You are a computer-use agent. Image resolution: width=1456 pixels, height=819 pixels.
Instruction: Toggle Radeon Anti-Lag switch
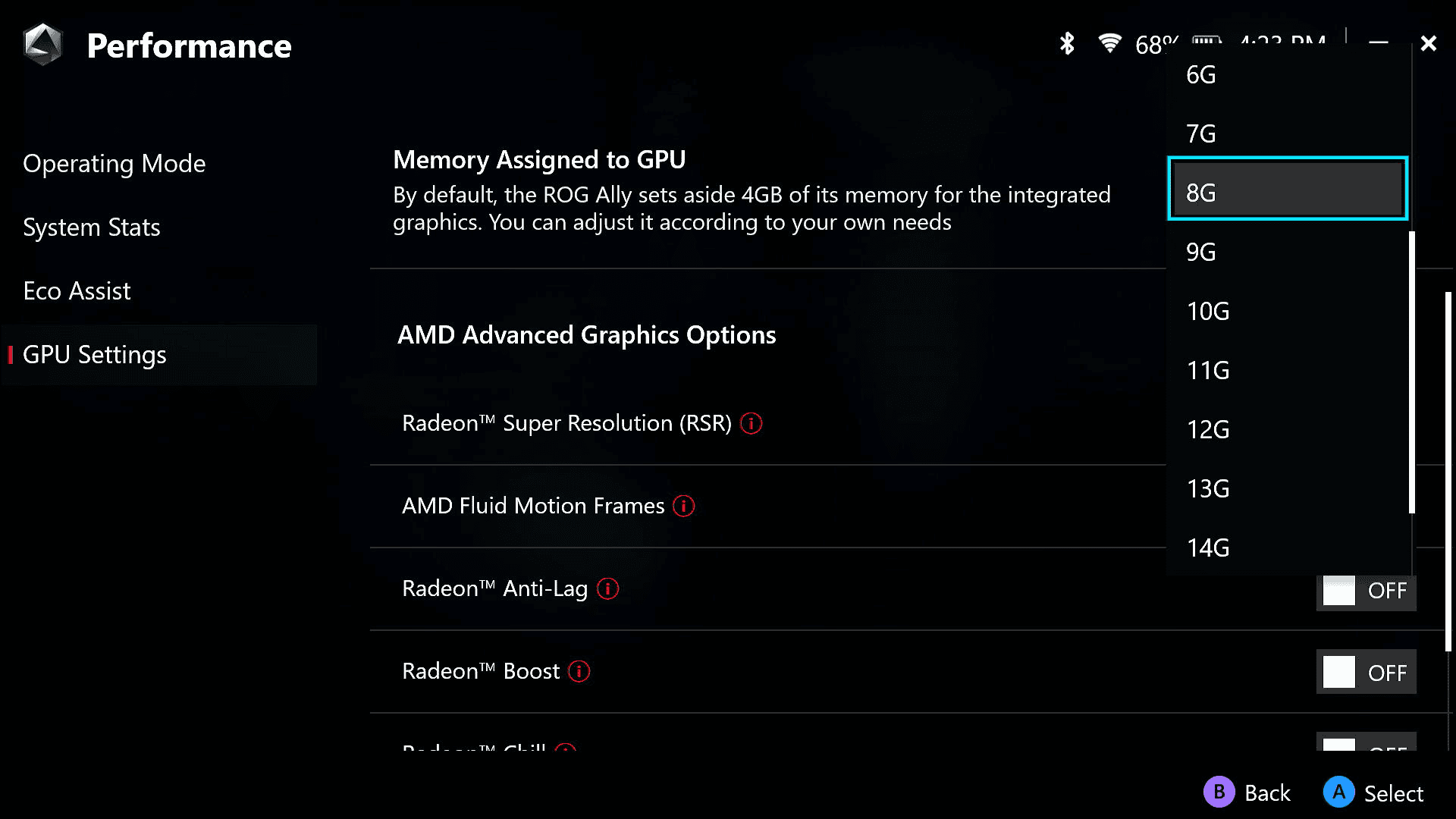click(1366, 590)
